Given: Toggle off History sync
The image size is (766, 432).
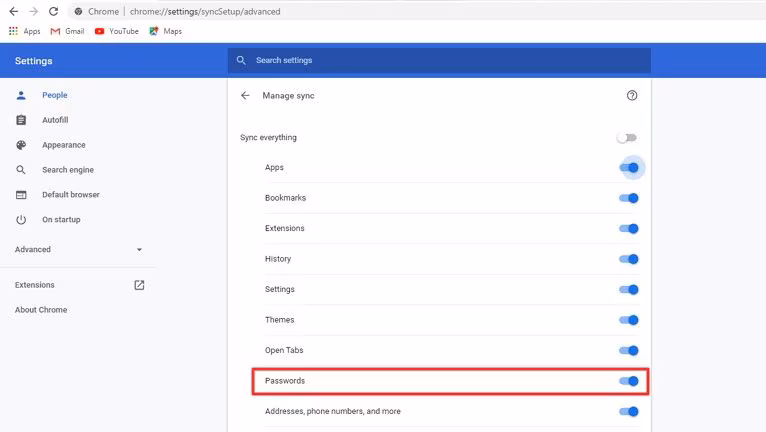Looking at the screenshot, I should click(x=628, y=259).
